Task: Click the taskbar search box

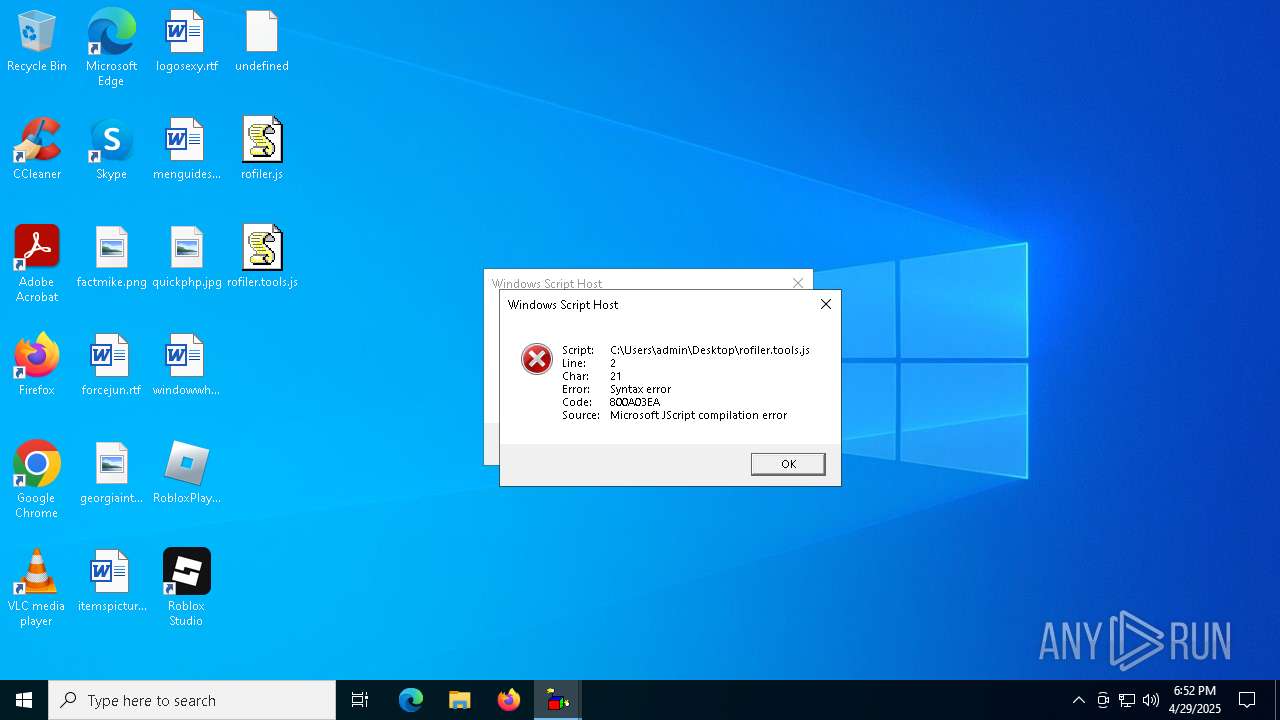Action: tap(192, 700)
